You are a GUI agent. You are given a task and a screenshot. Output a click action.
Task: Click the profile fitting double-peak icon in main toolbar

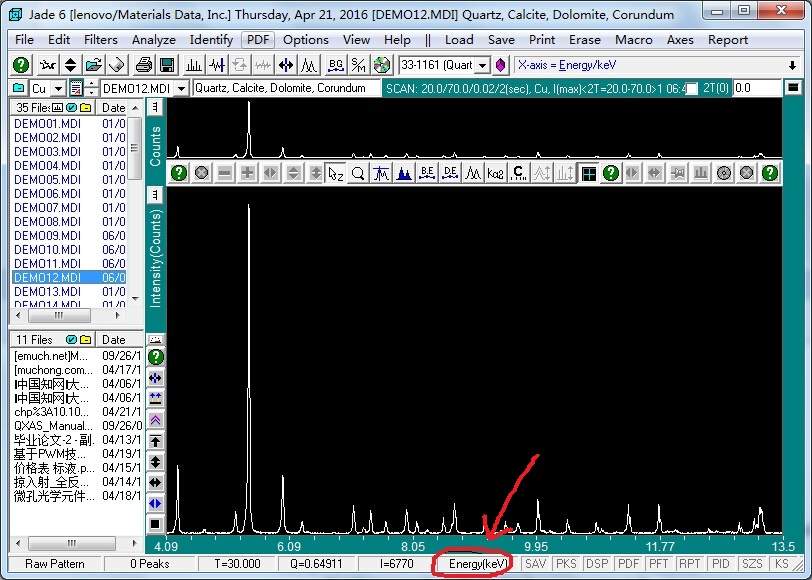pyautogui.click(x=309, y=65)
